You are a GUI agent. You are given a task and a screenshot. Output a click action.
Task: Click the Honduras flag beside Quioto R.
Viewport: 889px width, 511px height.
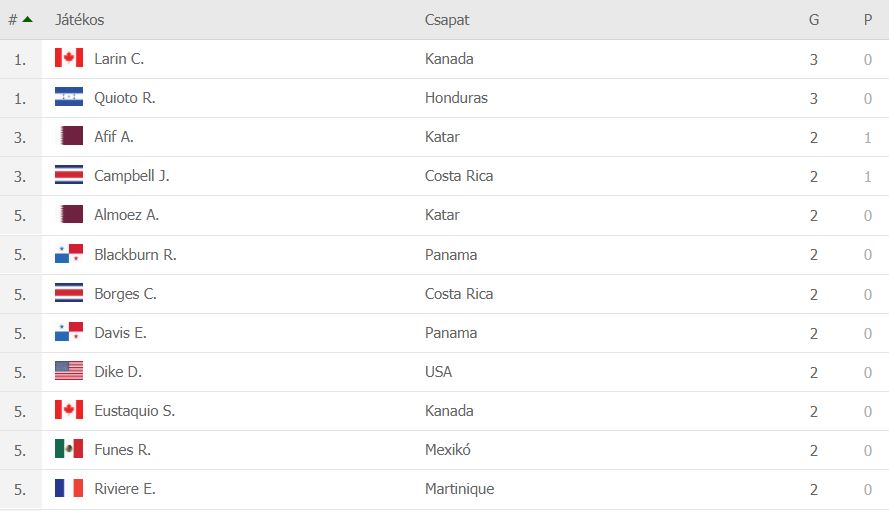tap(69, 98)
